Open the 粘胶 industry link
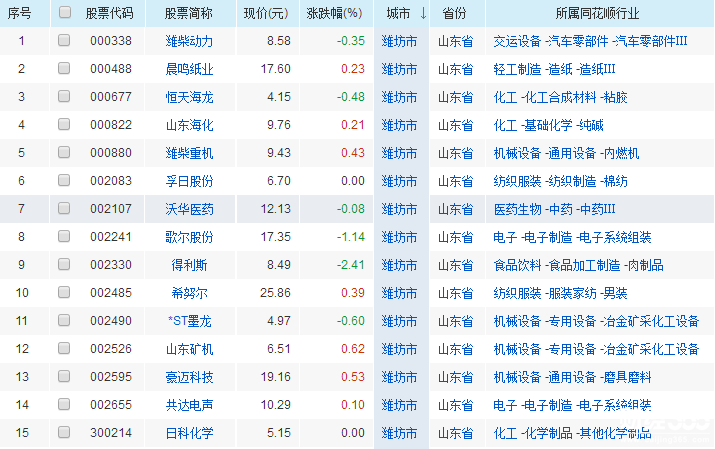Screen dimensions: 715x449 pyautogui.click(x=615, y=97)
